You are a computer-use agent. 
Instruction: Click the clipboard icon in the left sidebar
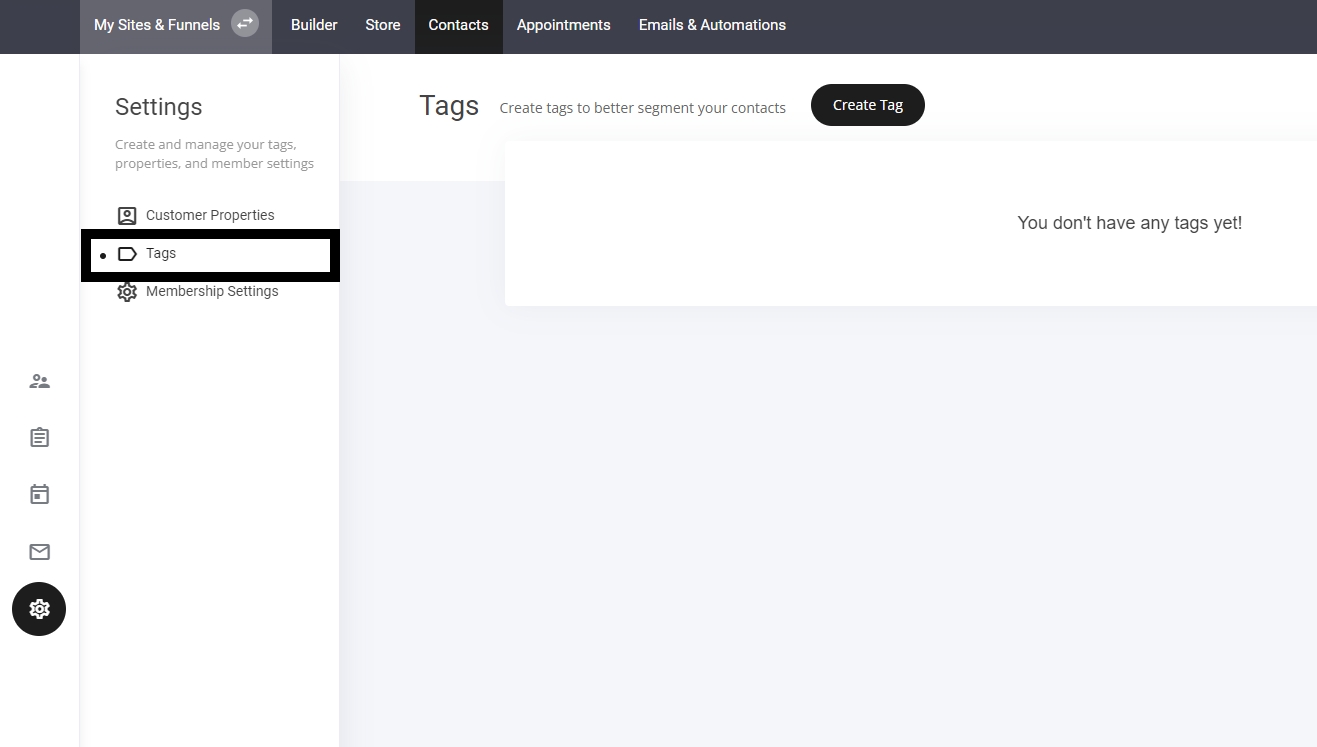click(x=39, y=438)
